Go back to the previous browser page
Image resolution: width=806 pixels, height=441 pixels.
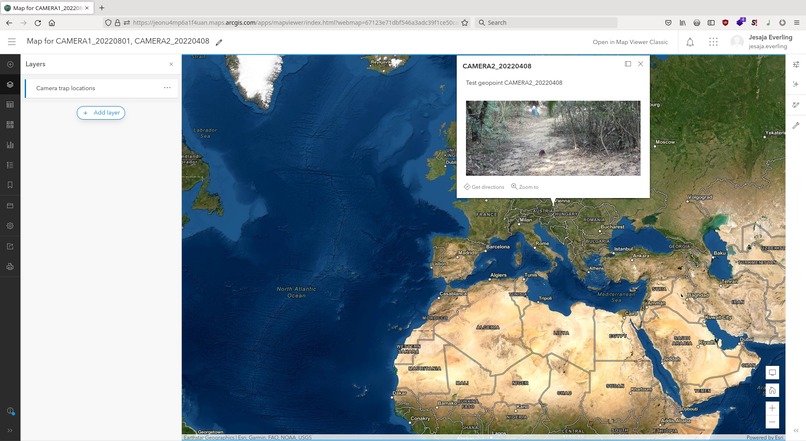(9, 23)
